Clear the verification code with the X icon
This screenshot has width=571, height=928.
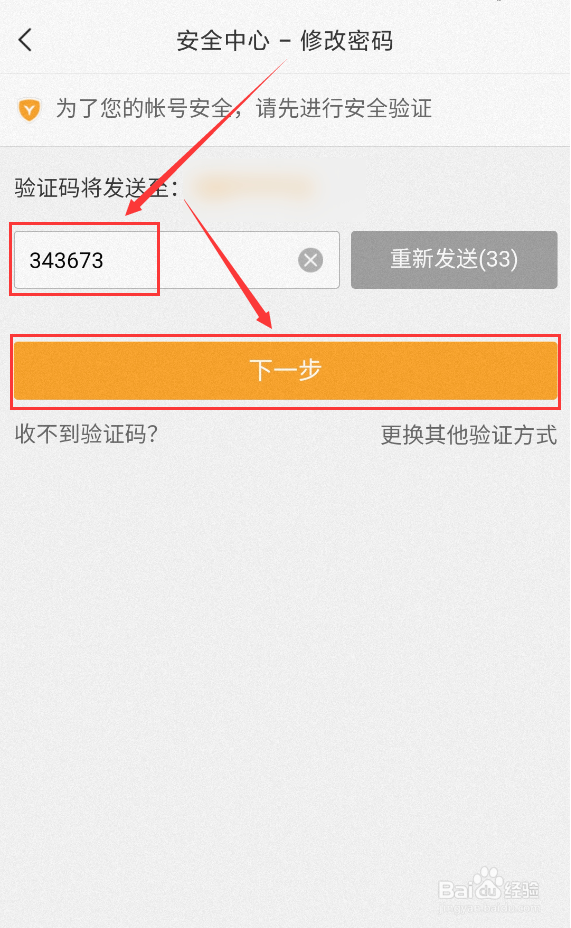(x=311, y=260)
